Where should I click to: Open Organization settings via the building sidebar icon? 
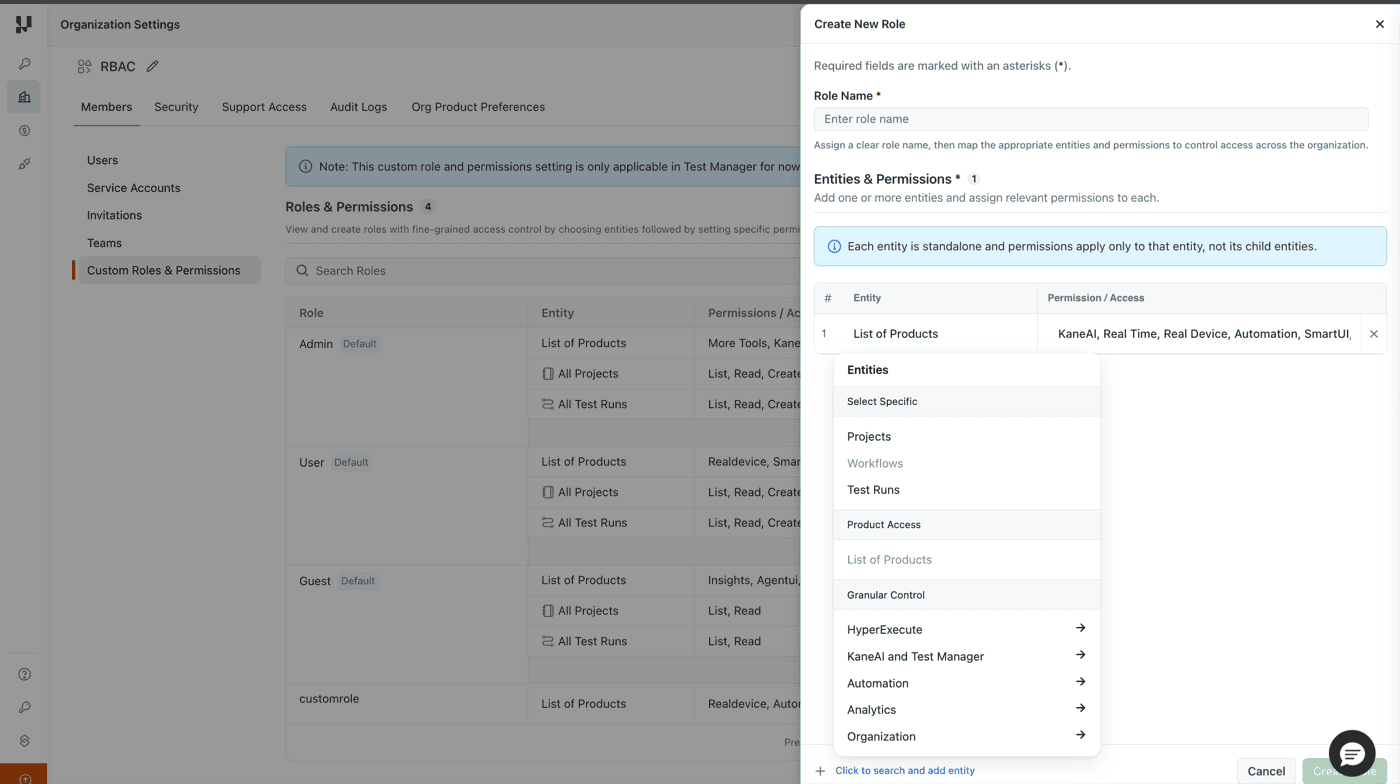23,97
